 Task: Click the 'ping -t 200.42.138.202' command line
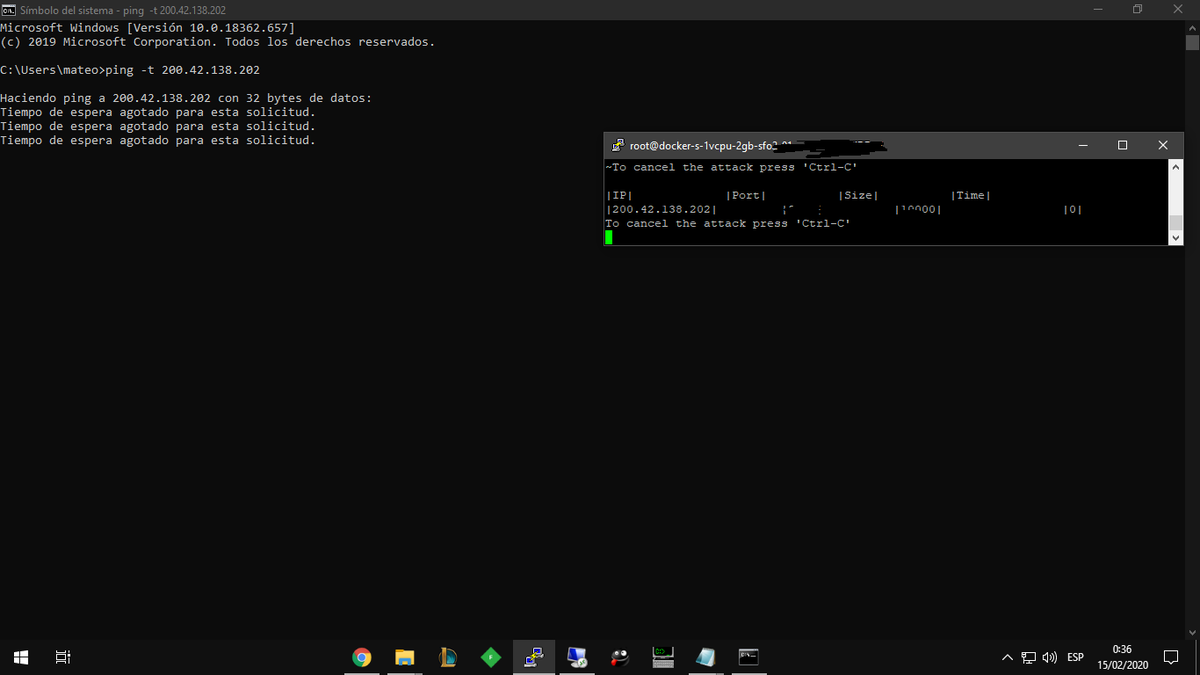pyautogui.click(x=182, y=70)
